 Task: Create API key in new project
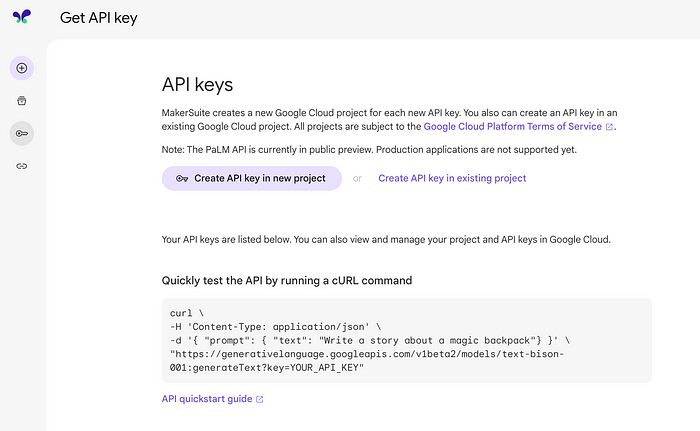tap(252, 178)
